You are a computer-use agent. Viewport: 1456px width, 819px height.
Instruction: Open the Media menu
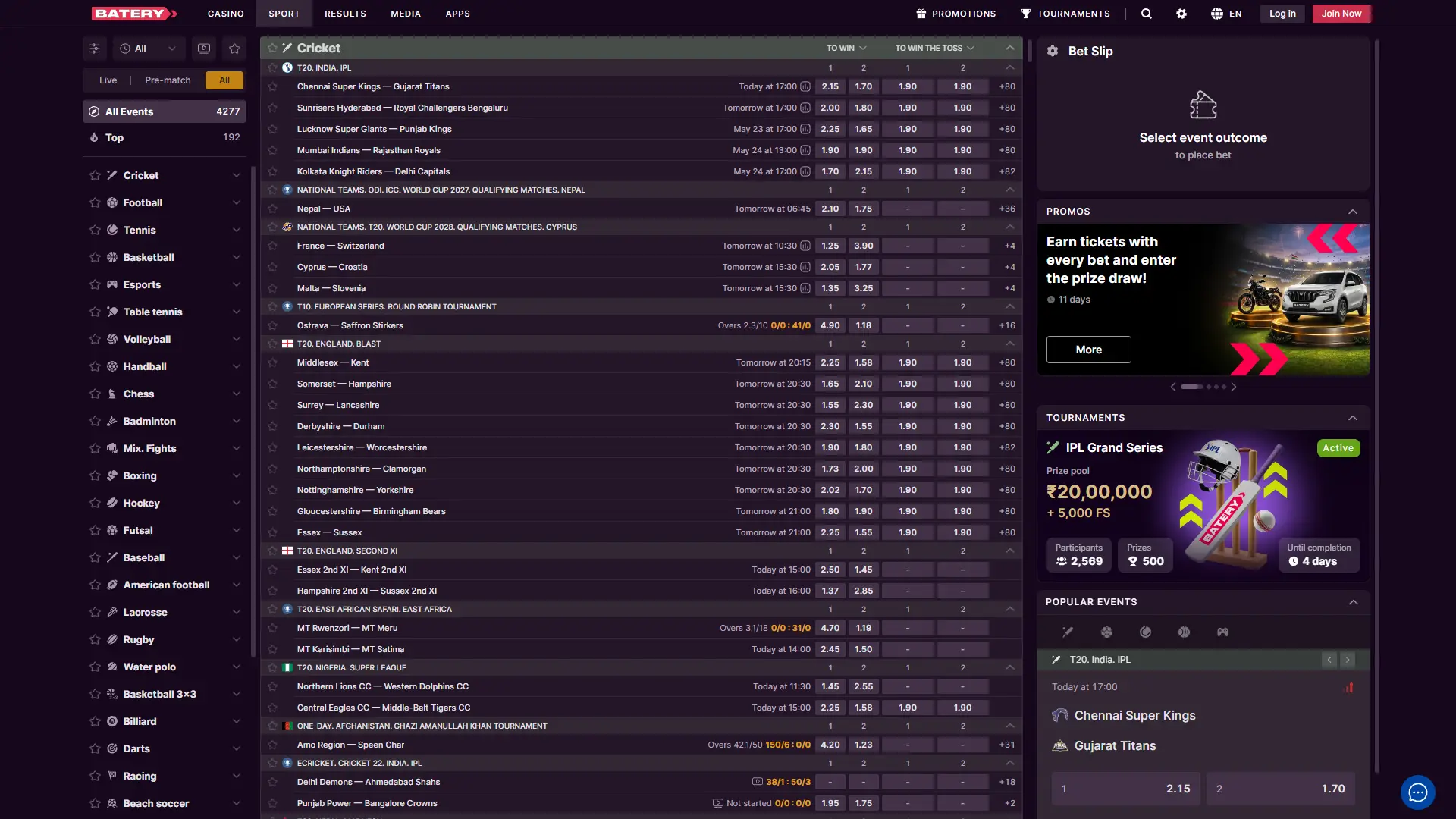[x=406, y=14]
